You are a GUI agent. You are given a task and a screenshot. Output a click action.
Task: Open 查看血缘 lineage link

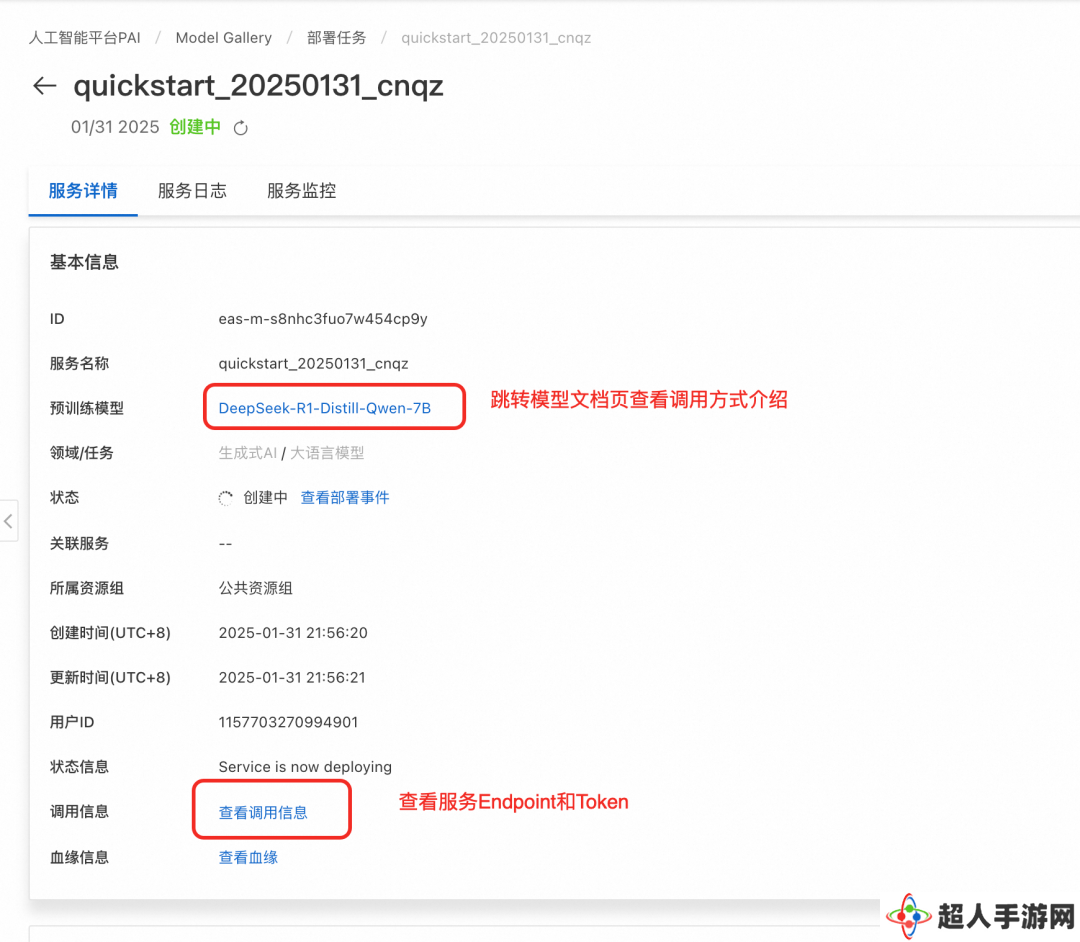(x=248, y=857)
